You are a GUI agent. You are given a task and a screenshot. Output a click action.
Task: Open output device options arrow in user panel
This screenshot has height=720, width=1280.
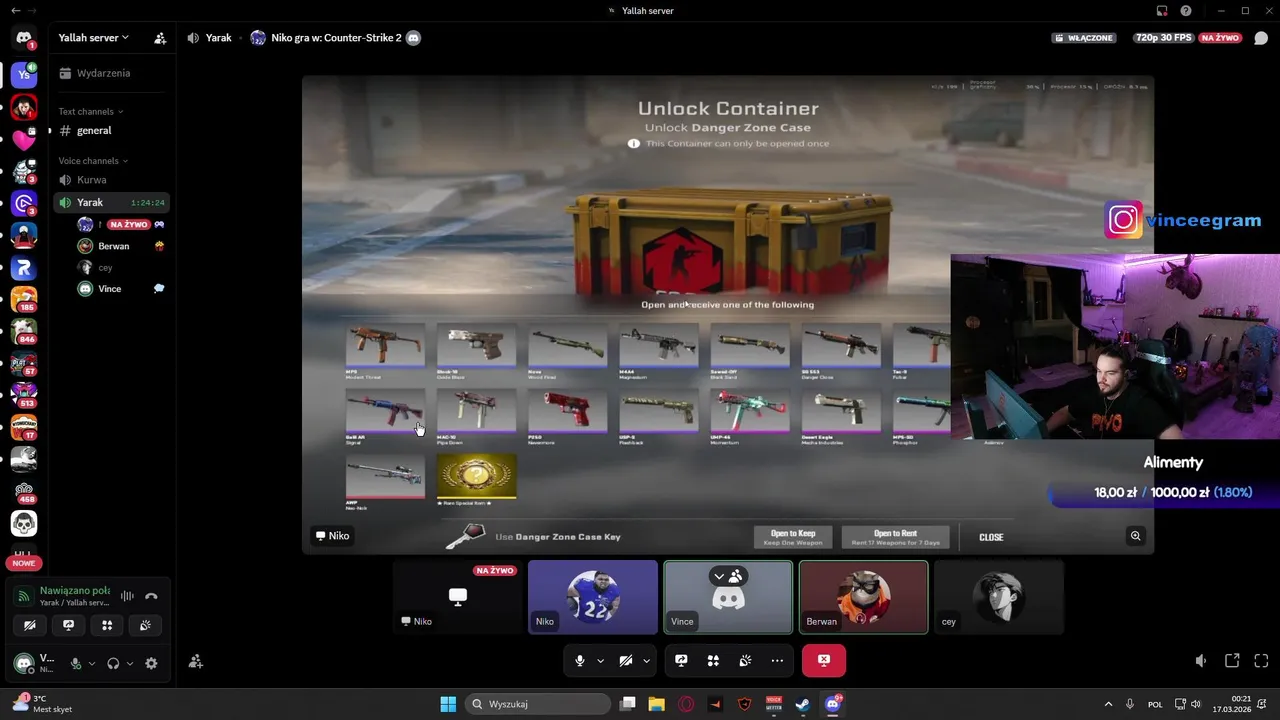[130, 663]
